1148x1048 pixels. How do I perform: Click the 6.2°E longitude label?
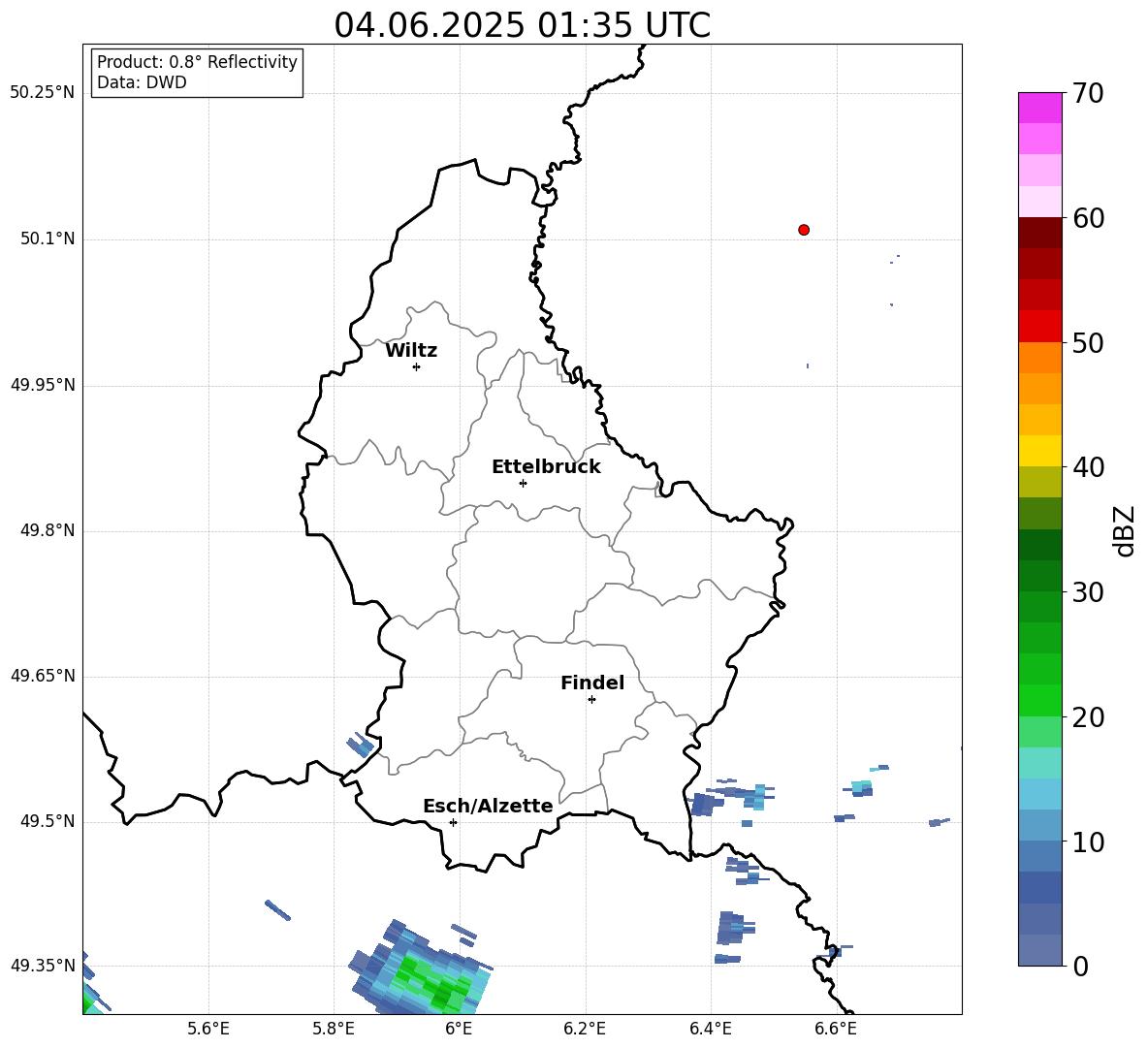tap(585, 1029)
